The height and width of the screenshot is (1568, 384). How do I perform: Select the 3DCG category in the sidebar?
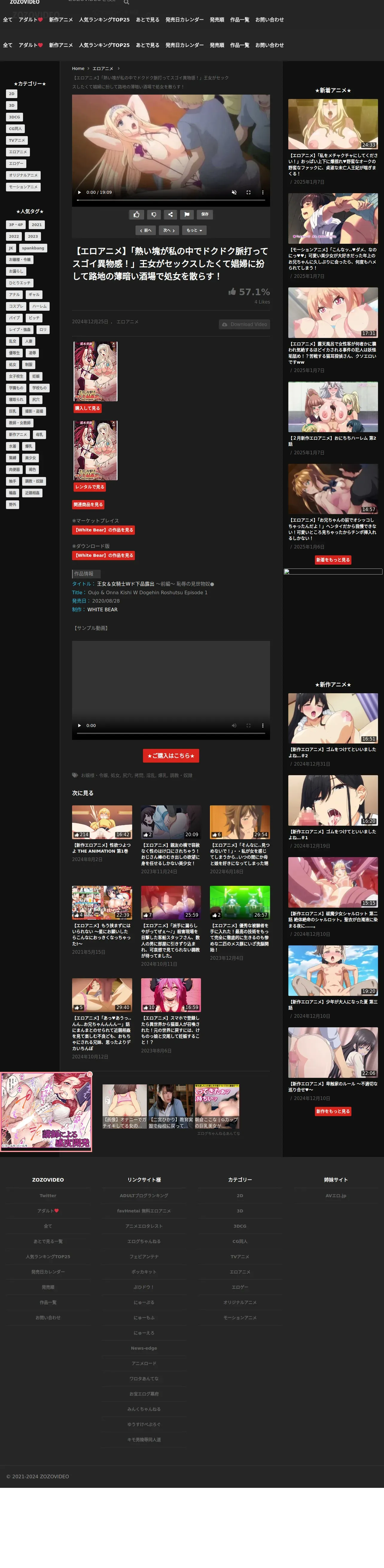coord(15,117)
